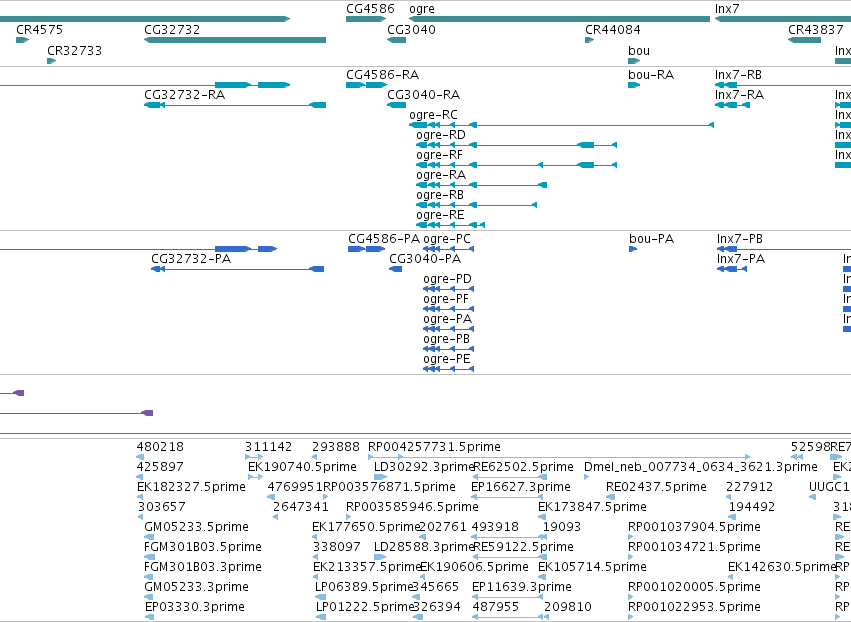Open EST EK190740.5prime
Image resolution: width=851 pixels, height=622 pixels.
click(x=302, y=467)
